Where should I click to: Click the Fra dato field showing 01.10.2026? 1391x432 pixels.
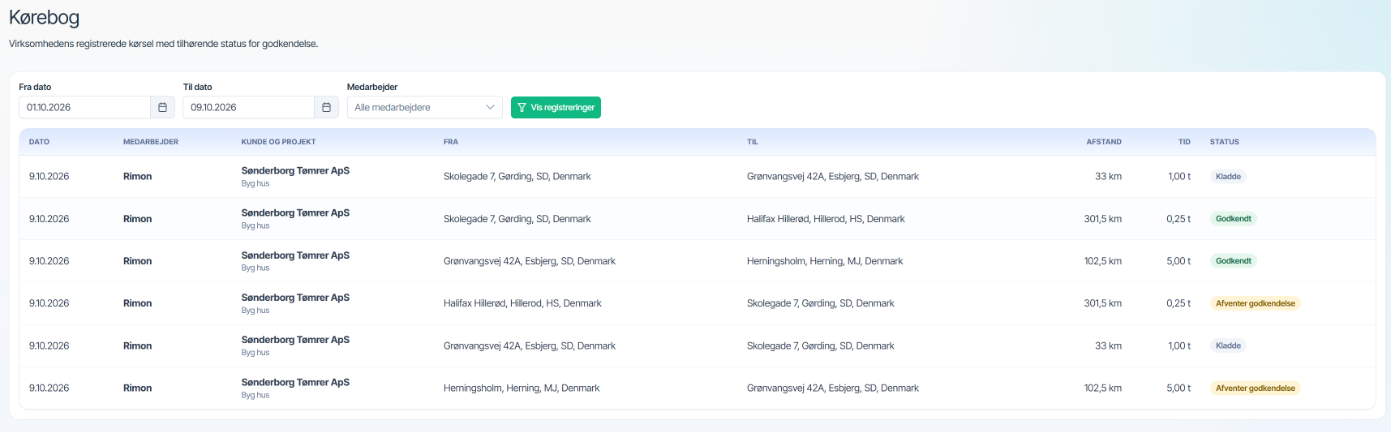click(x=85, y=107)
